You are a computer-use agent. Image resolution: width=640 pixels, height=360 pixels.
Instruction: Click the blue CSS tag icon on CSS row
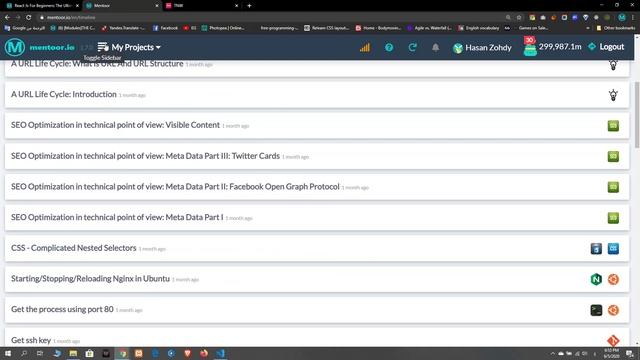point(613,249)
